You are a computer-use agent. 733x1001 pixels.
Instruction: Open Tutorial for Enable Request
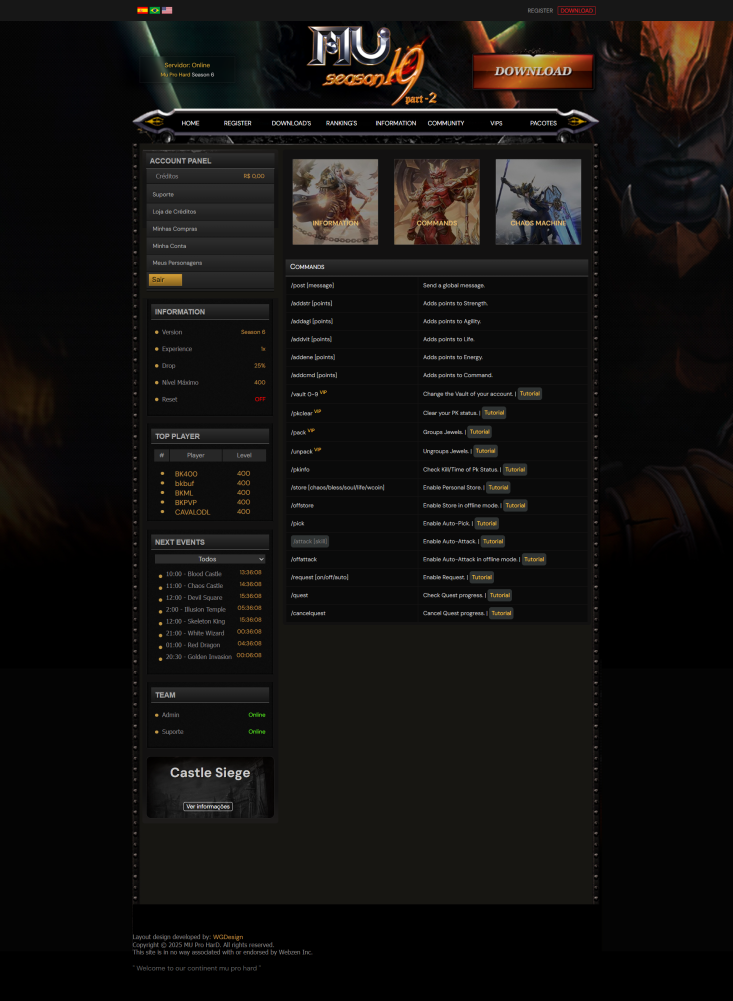coord(481,577)
